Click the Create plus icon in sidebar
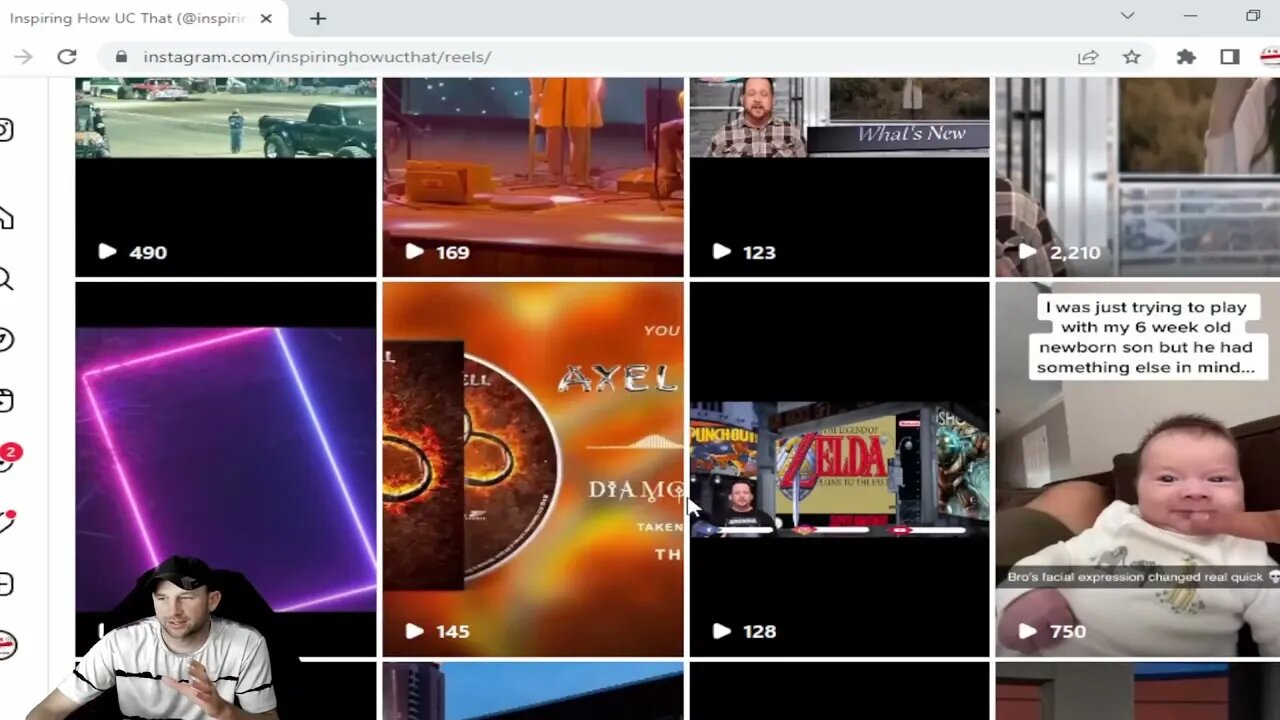 [5, 584]
